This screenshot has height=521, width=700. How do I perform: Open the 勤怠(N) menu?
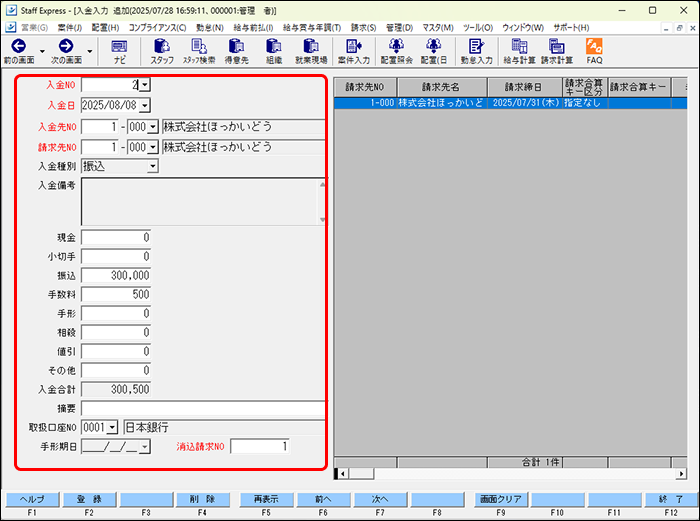[210, 28]
